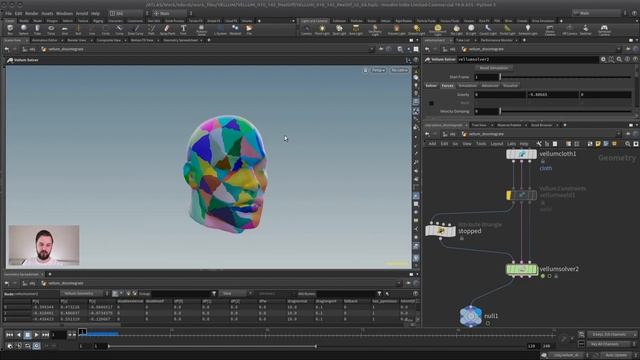Click the spreadsheet Group input field
Viewport: 640px width, 360px height.
click(180, 293)
